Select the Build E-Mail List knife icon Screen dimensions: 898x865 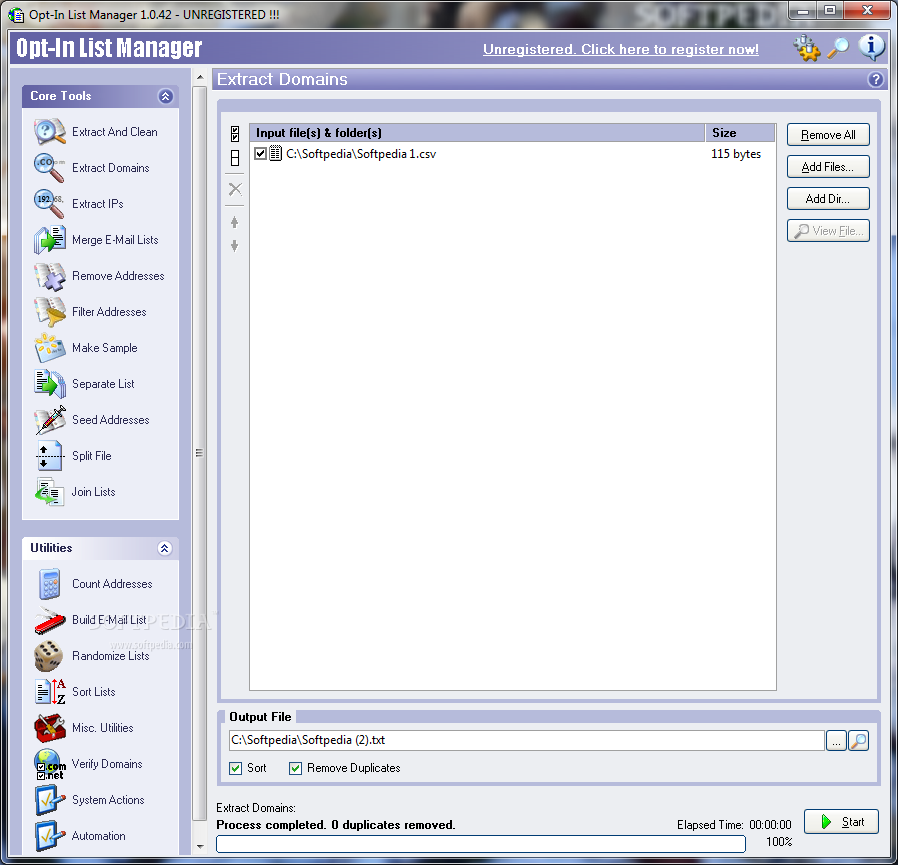pyautogui.click(x=49, y=620)
